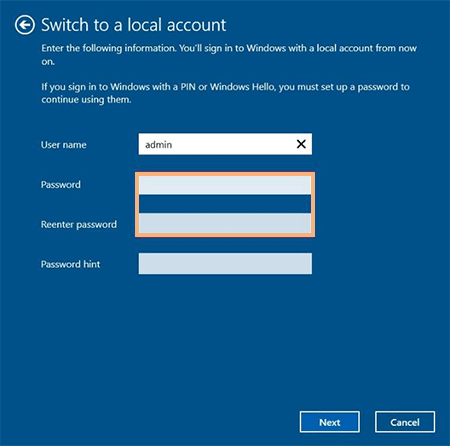
Task: Click the orange highlight border around password fields
Action: 225,174
